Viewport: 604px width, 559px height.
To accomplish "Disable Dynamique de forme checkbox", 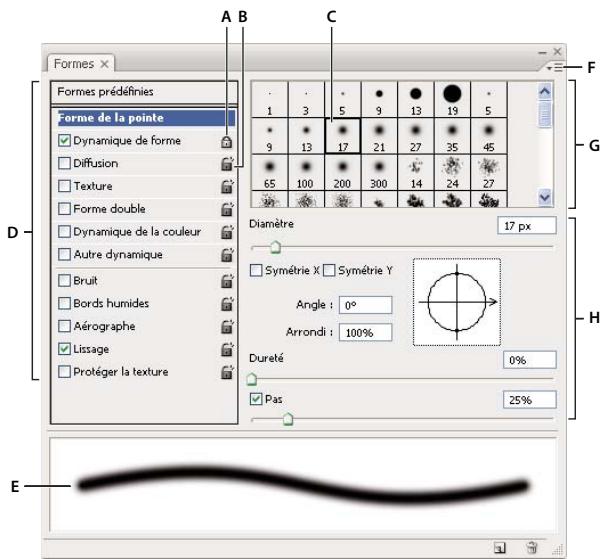I will pos(64,140).
